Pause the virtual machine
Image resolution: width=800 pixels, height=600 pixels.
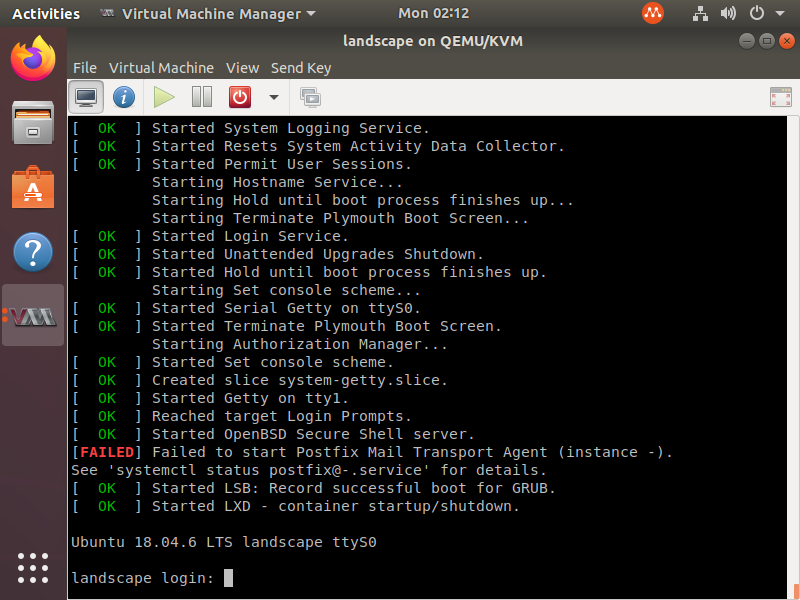pos(202,97)
